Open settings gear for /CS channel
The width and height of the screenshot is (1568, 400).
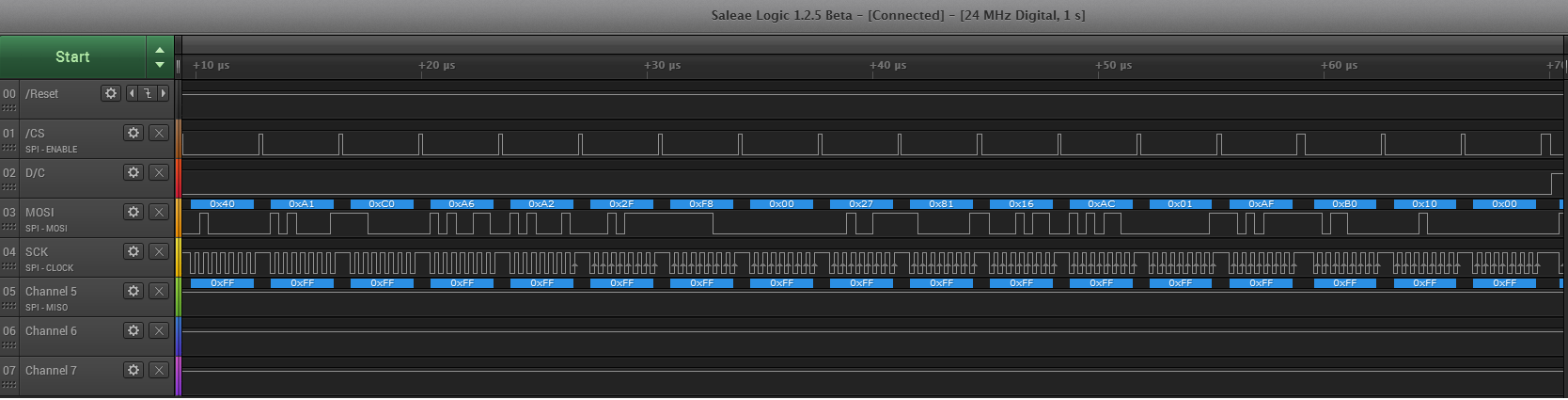tap(133, 133)
